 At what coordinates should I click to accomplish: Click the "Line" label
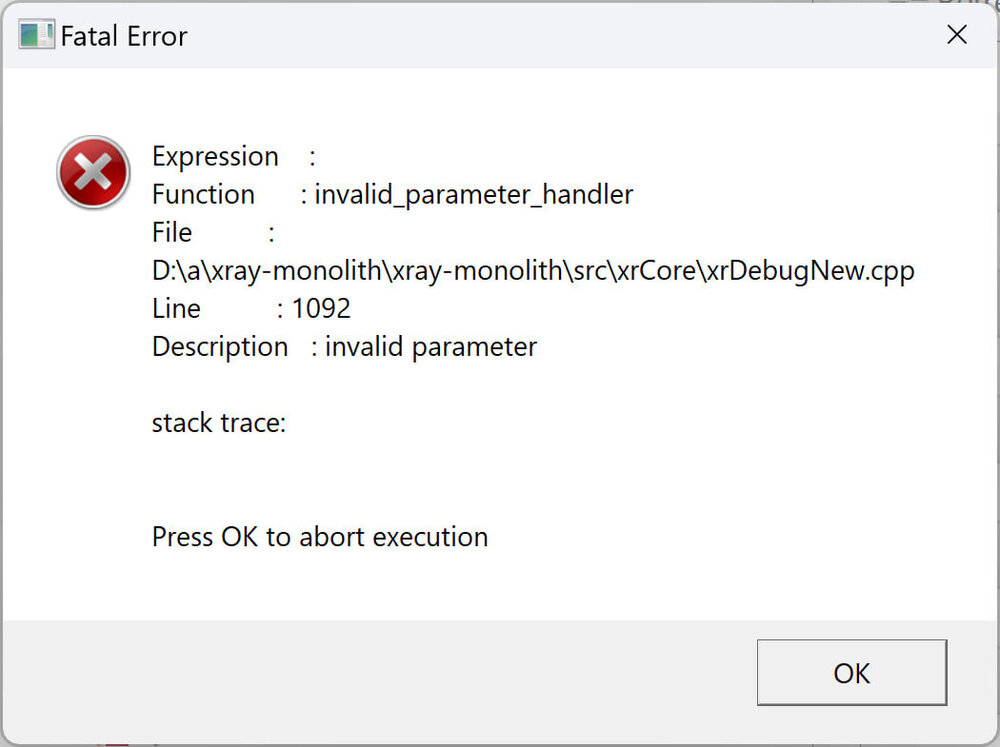point(176,309)
